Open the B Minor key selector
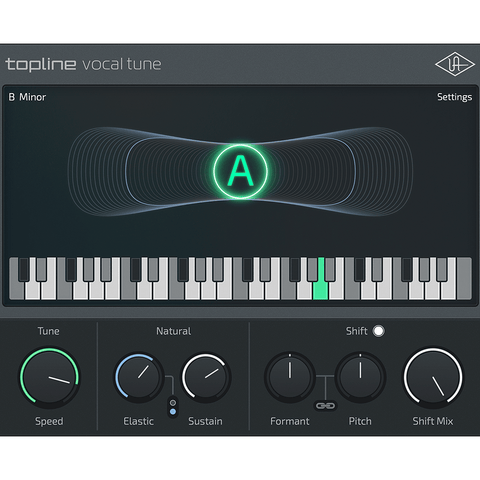 click(27, 97)
